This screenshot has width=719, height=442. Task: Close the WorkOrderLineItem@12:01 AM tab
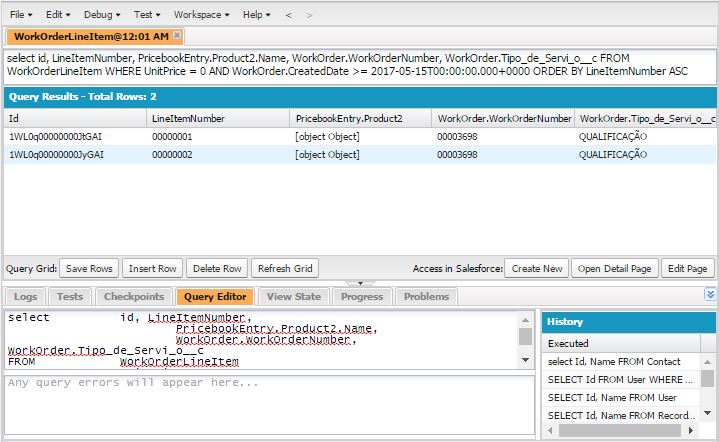pos(177,35)
